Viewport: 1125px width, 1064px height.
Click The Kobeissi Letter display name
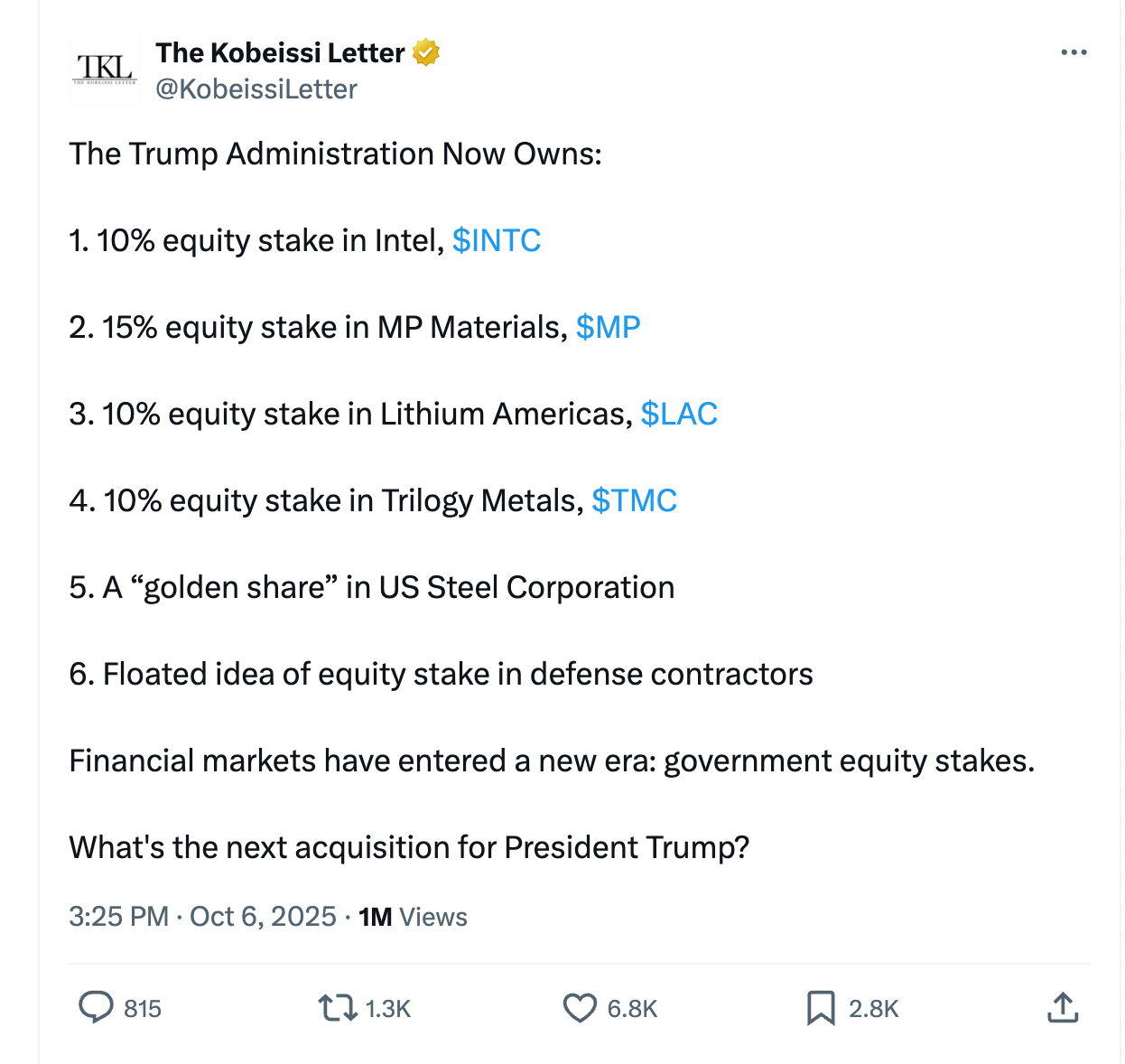[280, 53]
